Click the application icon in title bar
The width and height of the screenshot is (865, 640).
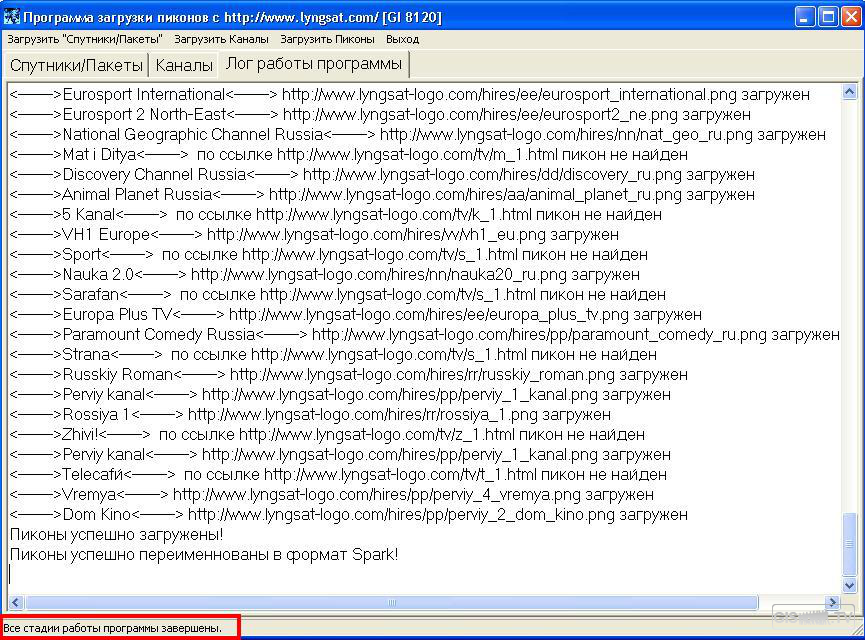12,17
